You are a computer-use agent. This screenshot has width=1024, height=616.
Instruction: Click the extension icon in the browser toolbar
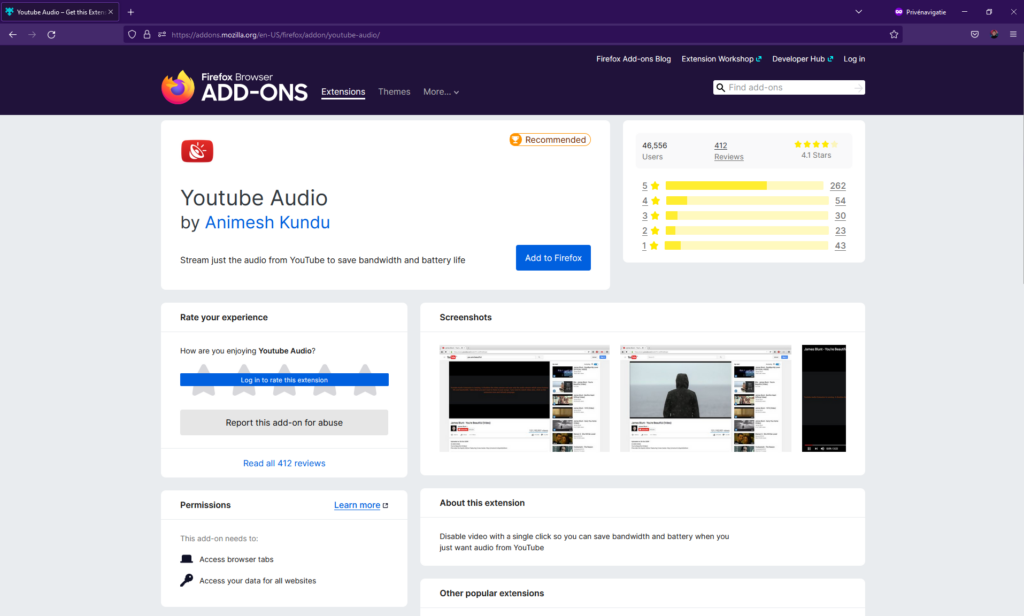pos(994,35)
